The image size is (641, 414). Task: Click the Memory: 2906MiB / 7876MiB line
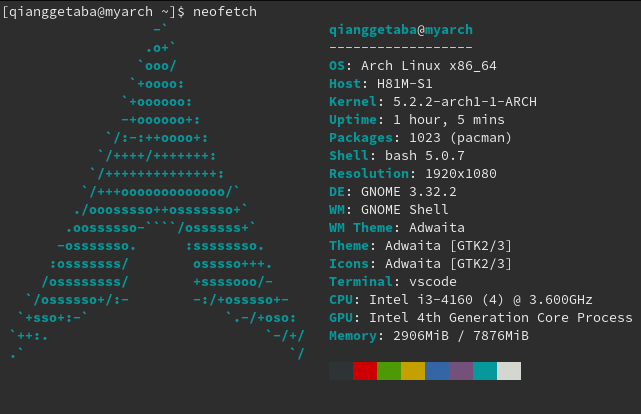429,336
